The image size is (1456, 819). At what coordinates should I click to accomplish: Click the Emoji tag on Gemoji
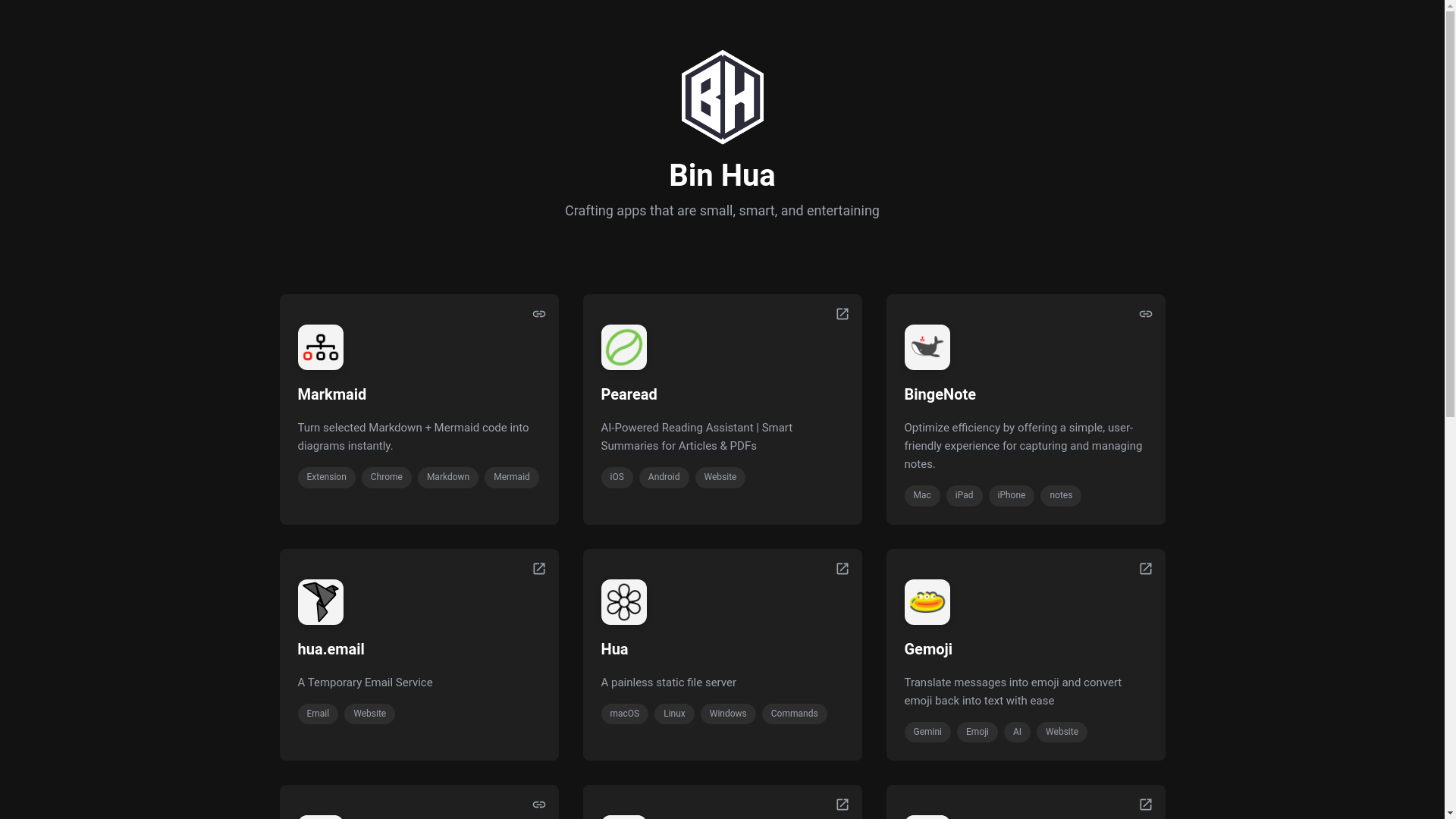point(977,732)
